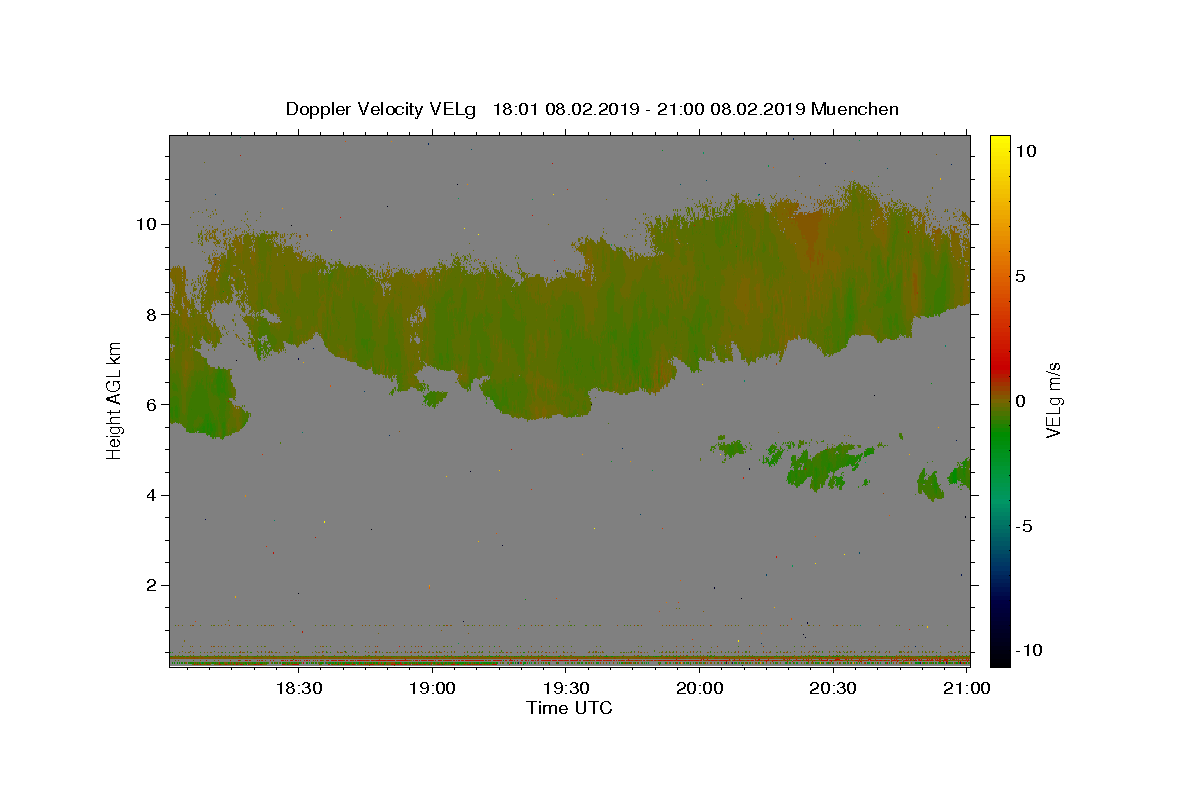
Task: Click the 'Time UTC' axis label
Action: click(569, 708)
